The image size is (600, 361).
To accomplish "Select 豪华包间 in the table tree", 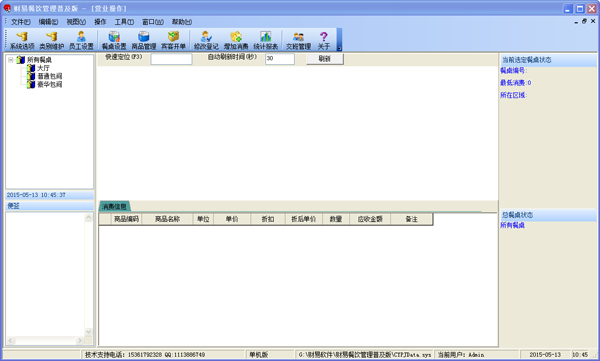I will (x=49, y=84).
